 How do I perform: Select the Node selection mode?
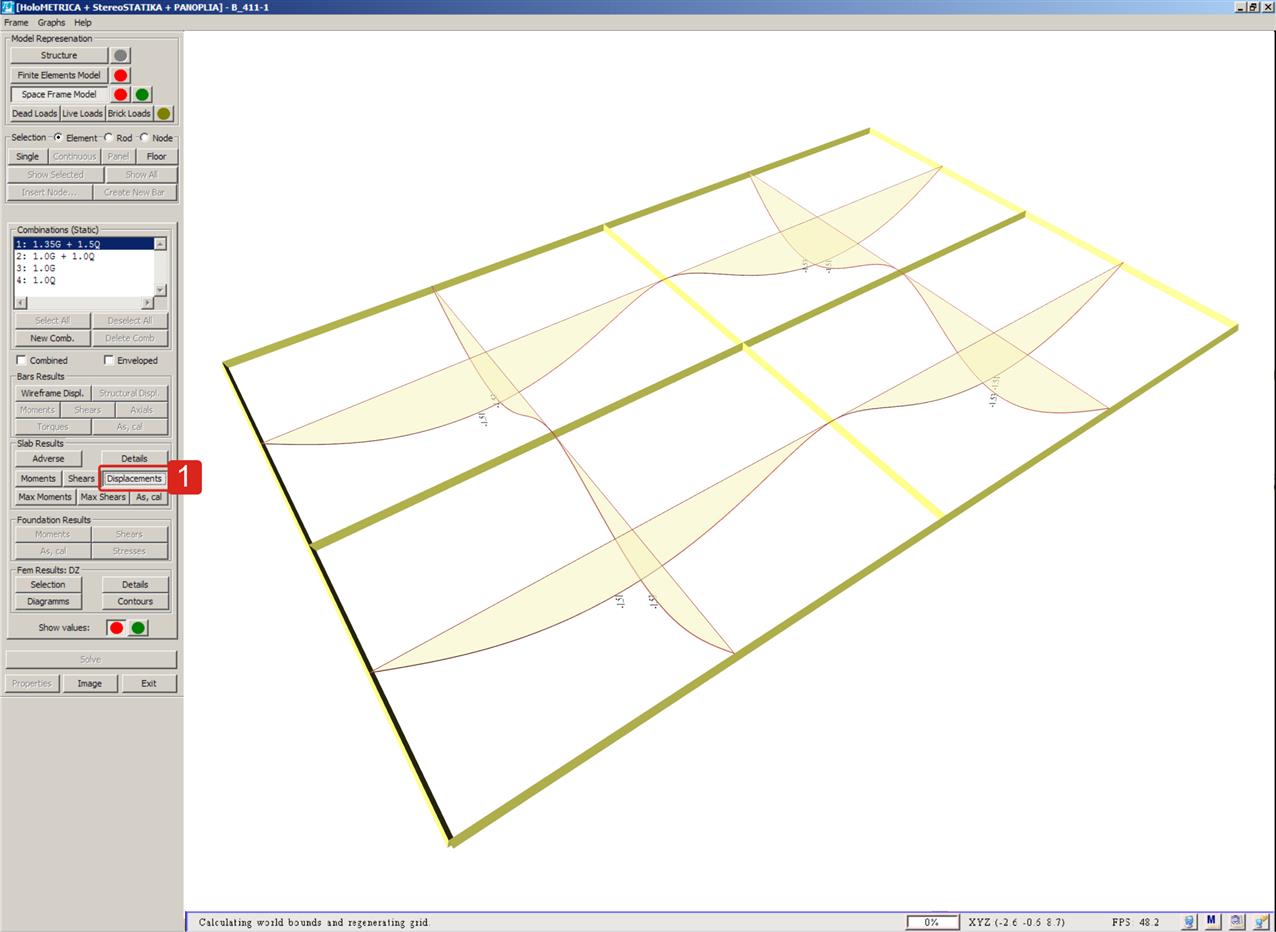pyautogui.click(x=144, y=138)
